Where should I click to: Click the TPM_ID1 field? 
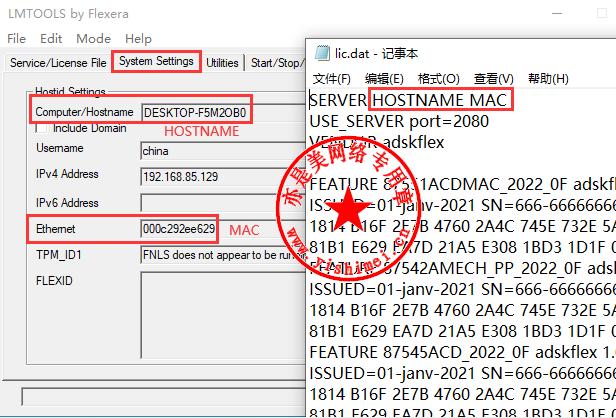pyautogui.click(x=223, y=255)
